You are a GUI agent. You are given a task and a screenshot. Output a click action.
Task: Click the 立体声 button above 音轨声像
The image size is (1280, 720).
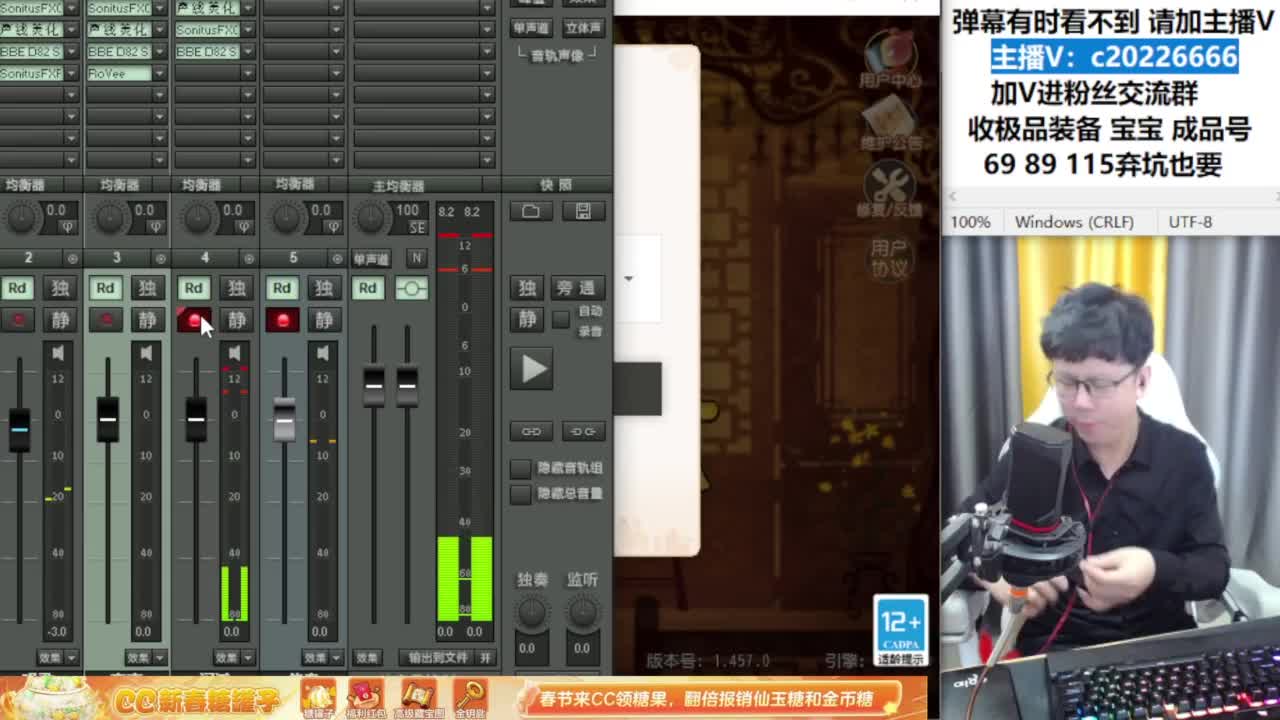coord(583,28)
